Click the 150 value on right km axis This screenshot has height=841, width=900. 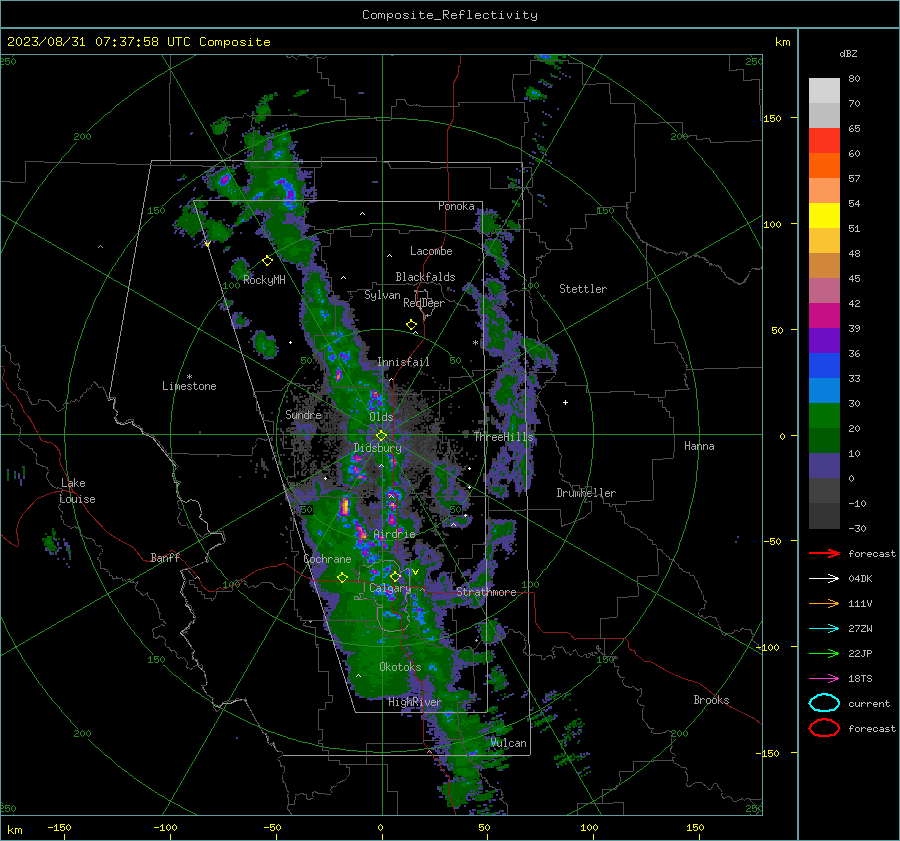tap(772, 118)
